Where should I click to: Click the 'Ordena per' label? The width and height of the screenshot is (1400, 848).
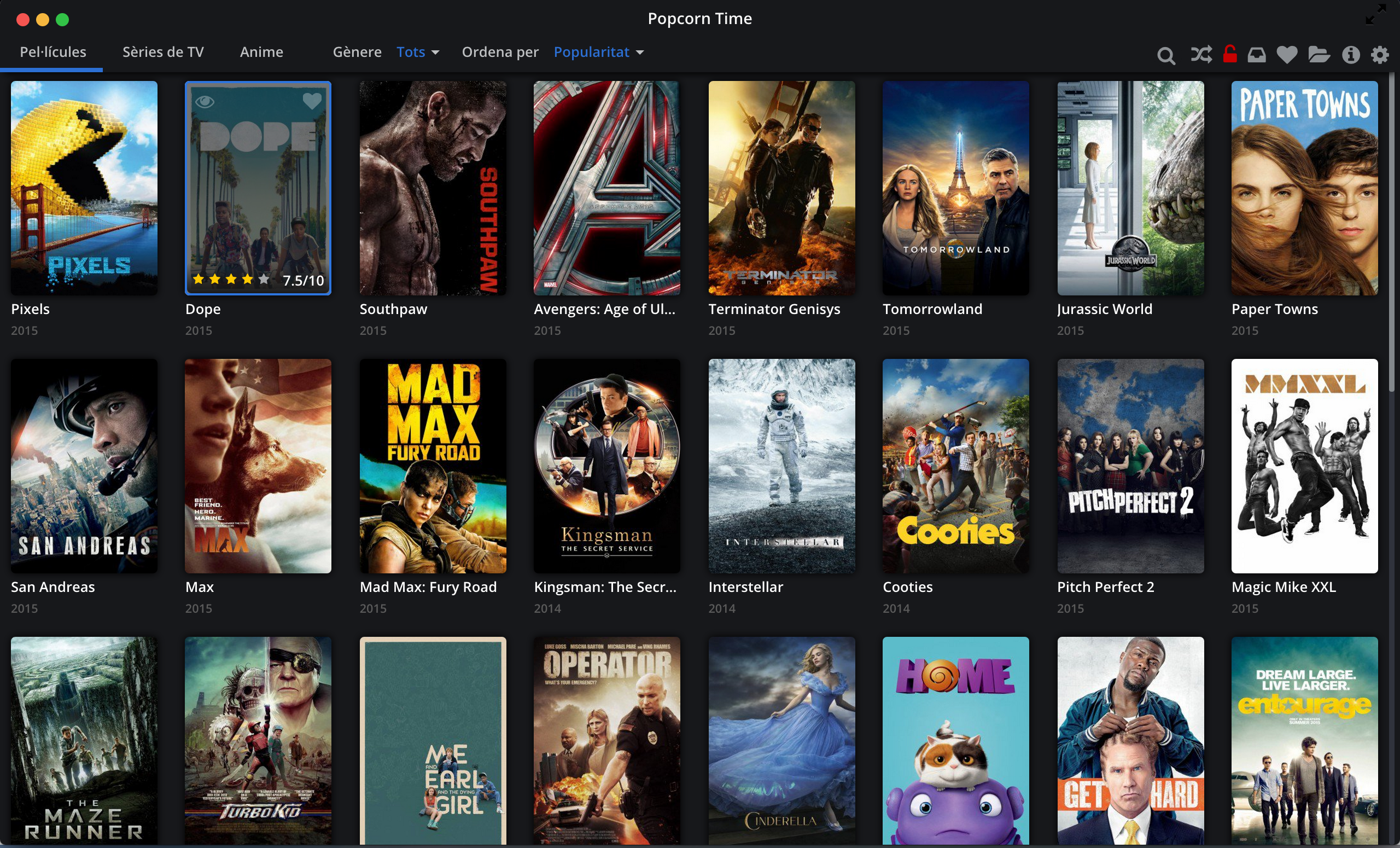point(500,52)
